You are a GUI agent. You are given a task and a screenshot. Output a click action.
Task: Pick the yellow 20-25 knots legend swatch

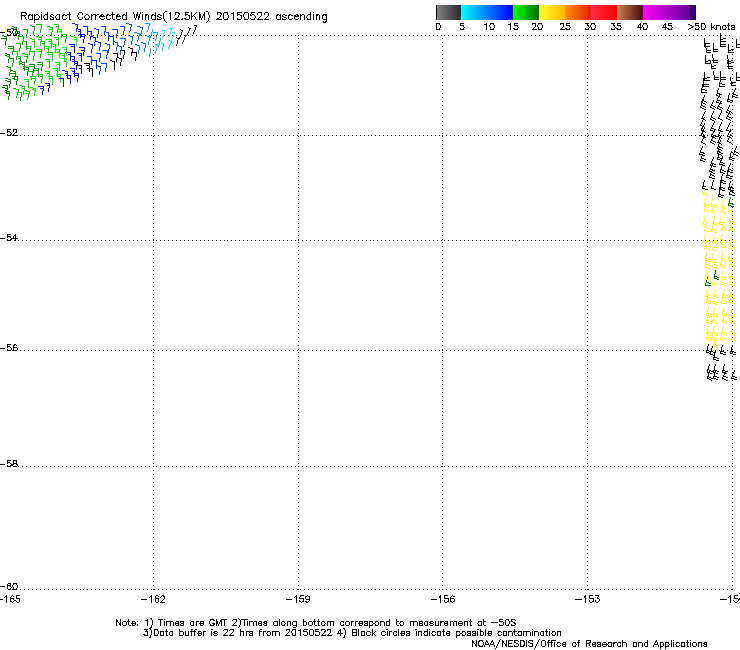coord(552,12)
